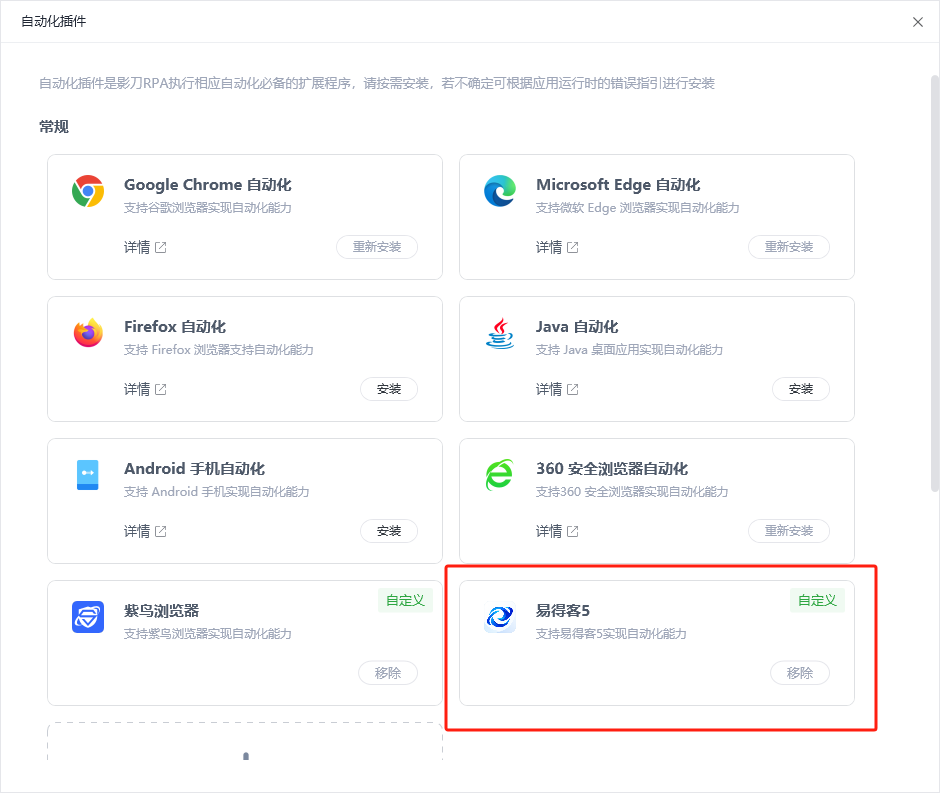
Task: Click the title text 紫鸟浏览器
Action: 161,611
